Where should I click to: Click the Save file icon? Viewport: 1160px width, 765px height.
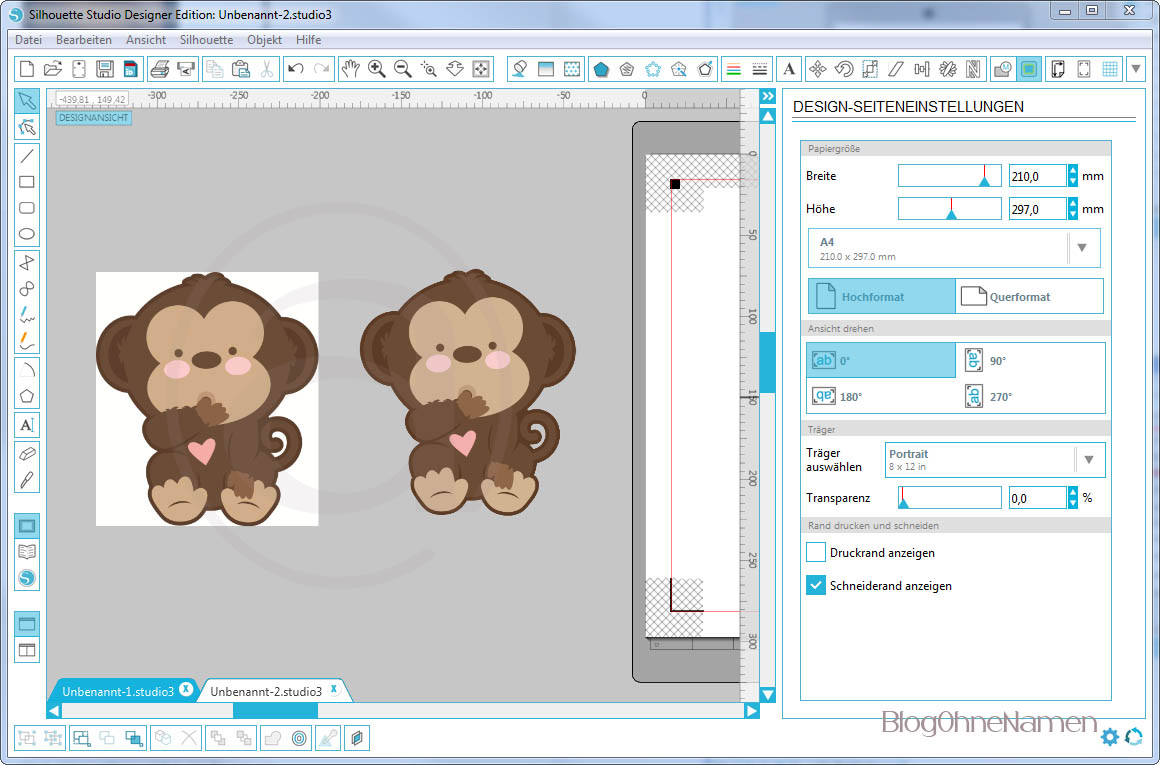pyautogui.click(x=104, y=69)
